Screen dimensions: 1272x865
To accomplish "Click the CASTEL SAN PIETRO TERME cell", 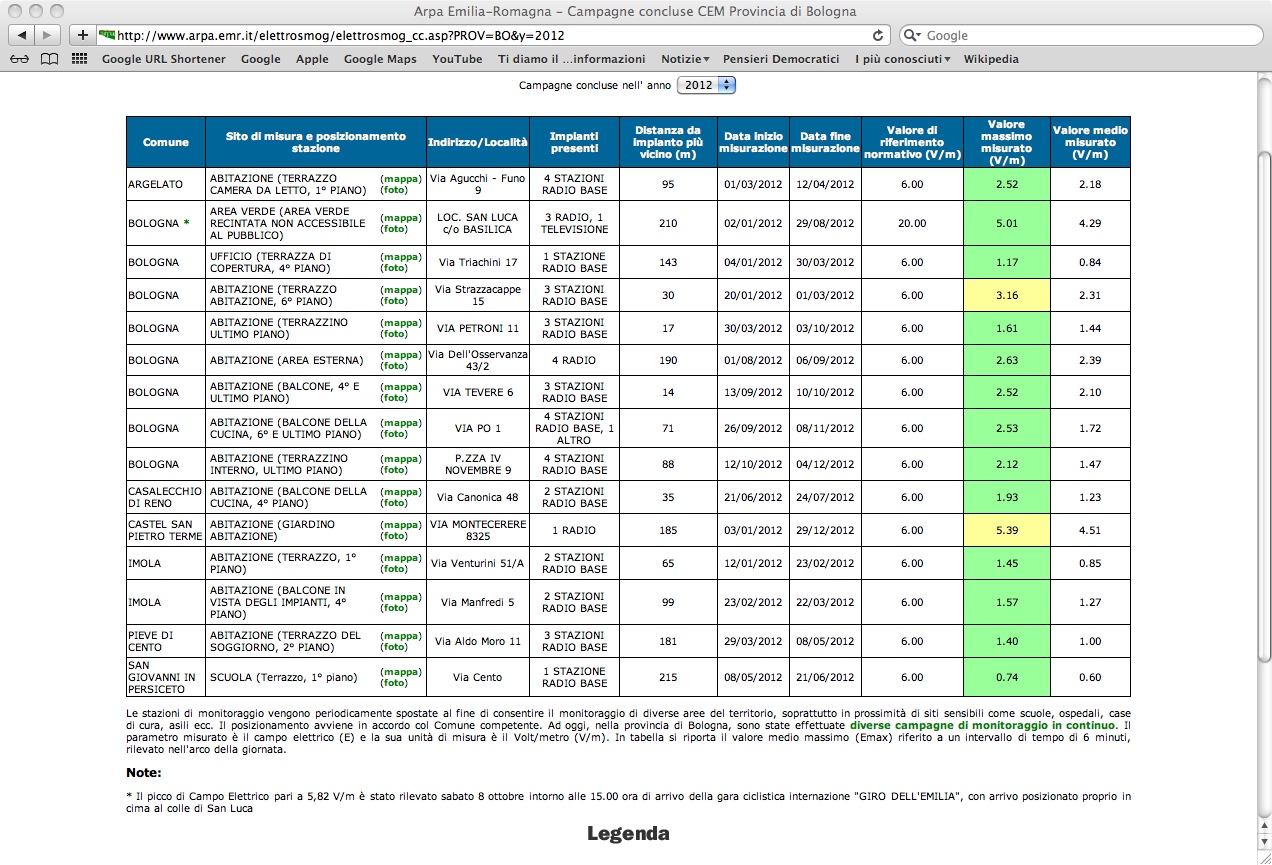I will click(x=166, y=530).
